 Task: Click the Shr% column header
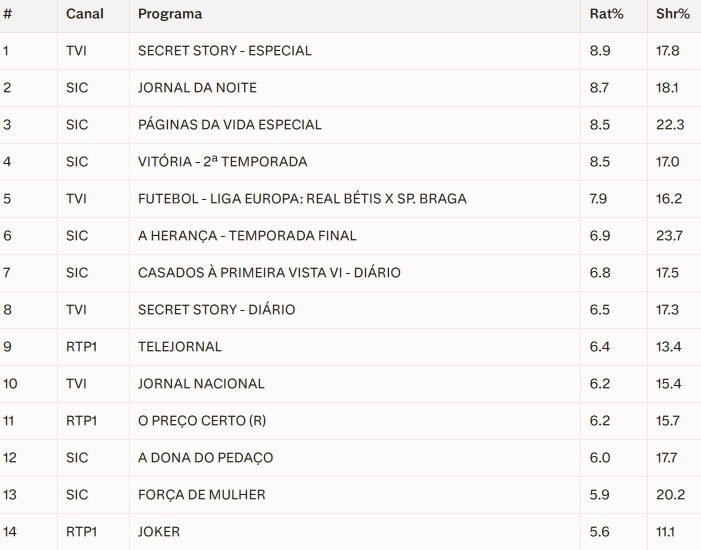[x=673, y=14]
